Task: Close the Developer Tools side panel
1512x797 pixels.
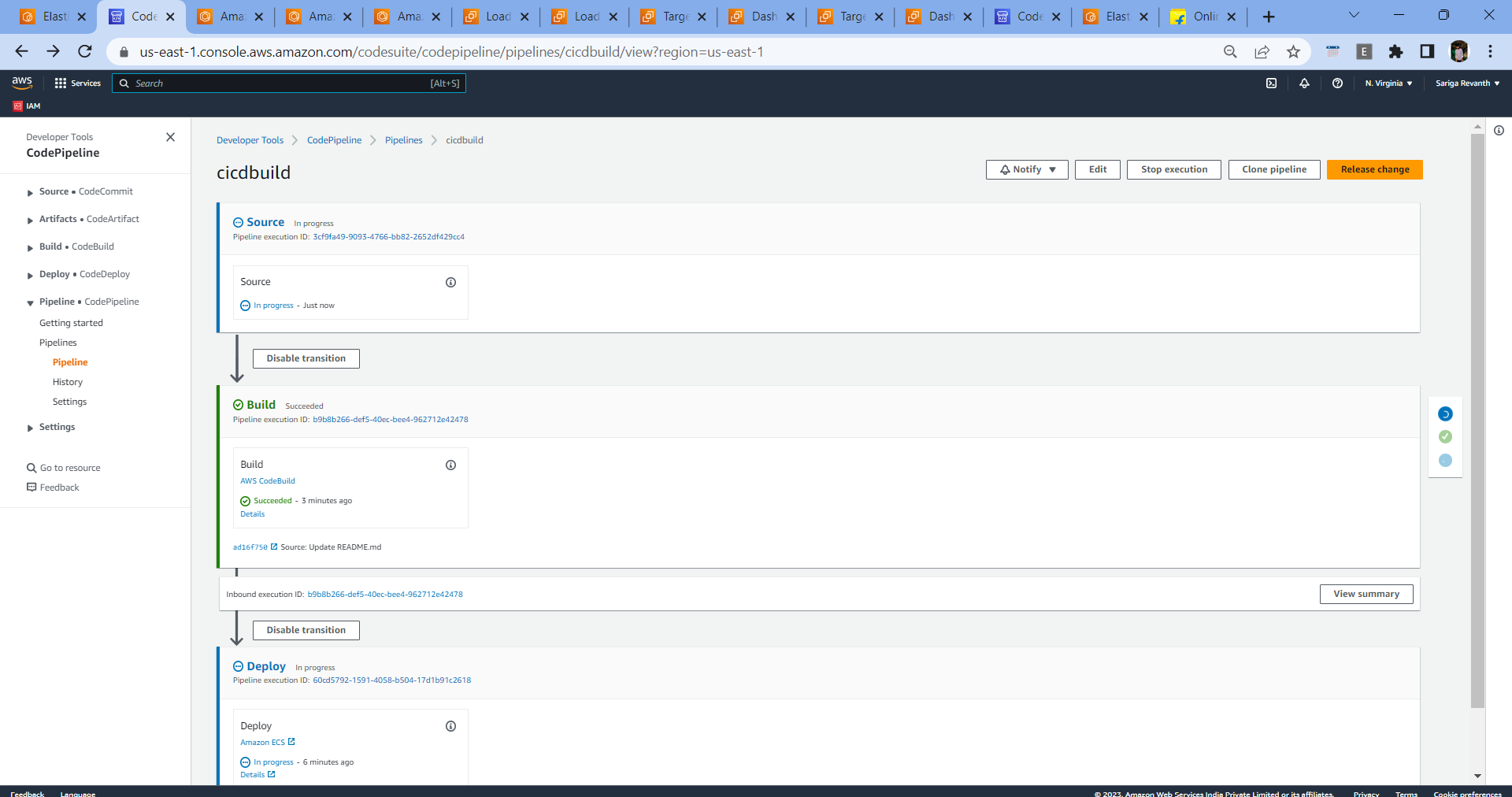Action: (x=170, y=137)
